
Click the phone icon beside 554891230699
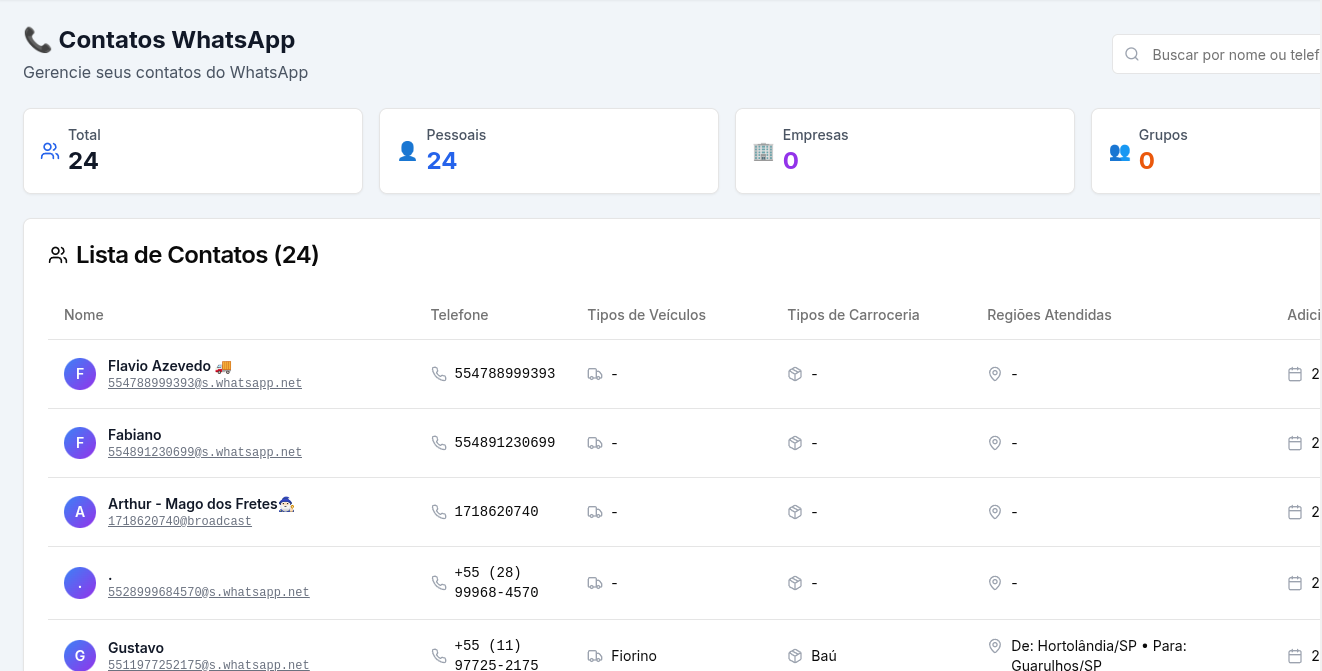[x=439, y=443]
